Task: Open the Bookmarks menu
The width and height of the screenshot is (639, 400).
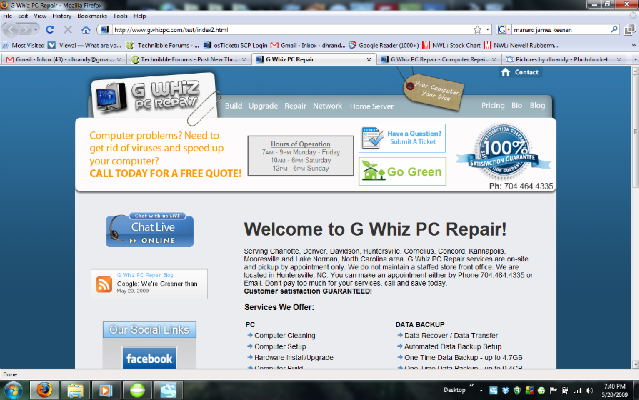Action: pyautogui.click(x=92, y=16)
